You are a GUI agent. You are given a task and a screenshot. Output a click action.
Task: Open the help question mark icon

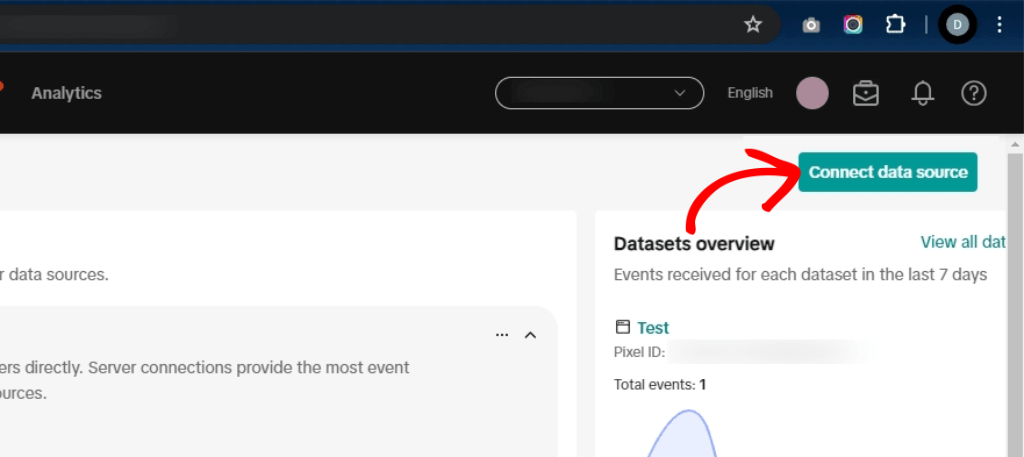[x=974, y=93]
